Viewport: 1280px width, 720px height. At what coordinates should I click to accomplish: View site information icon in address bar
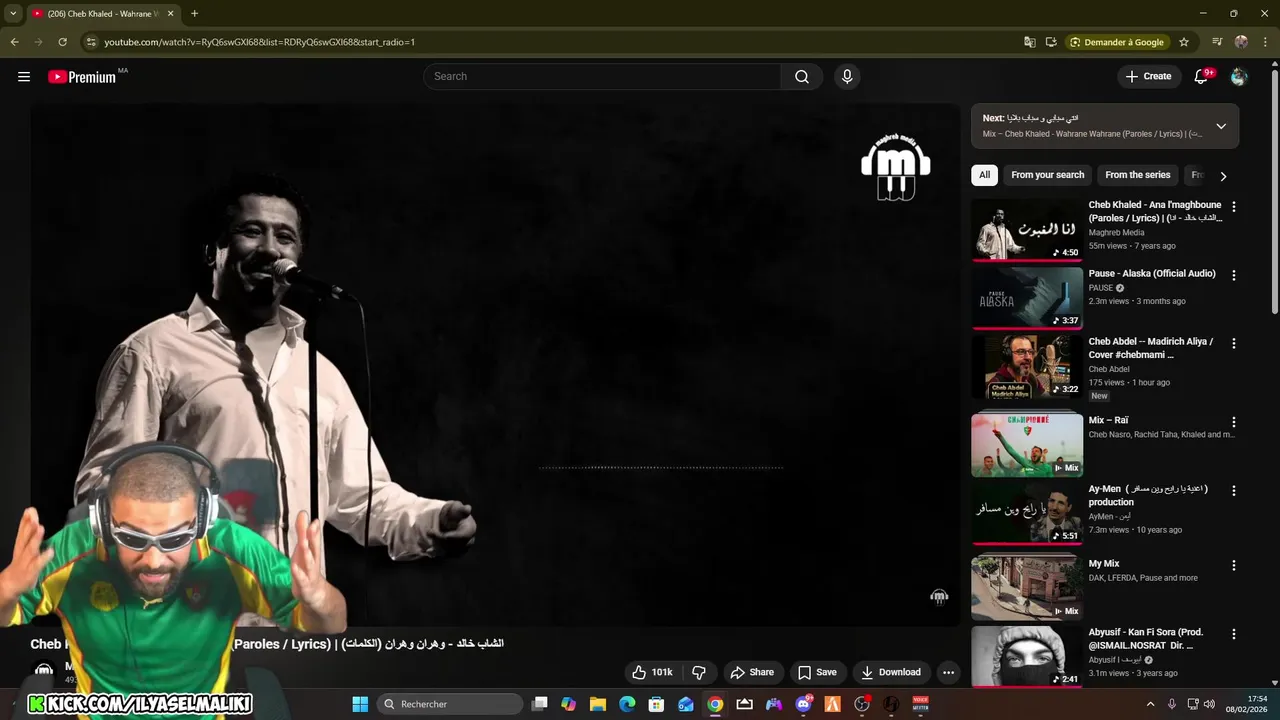91,42
